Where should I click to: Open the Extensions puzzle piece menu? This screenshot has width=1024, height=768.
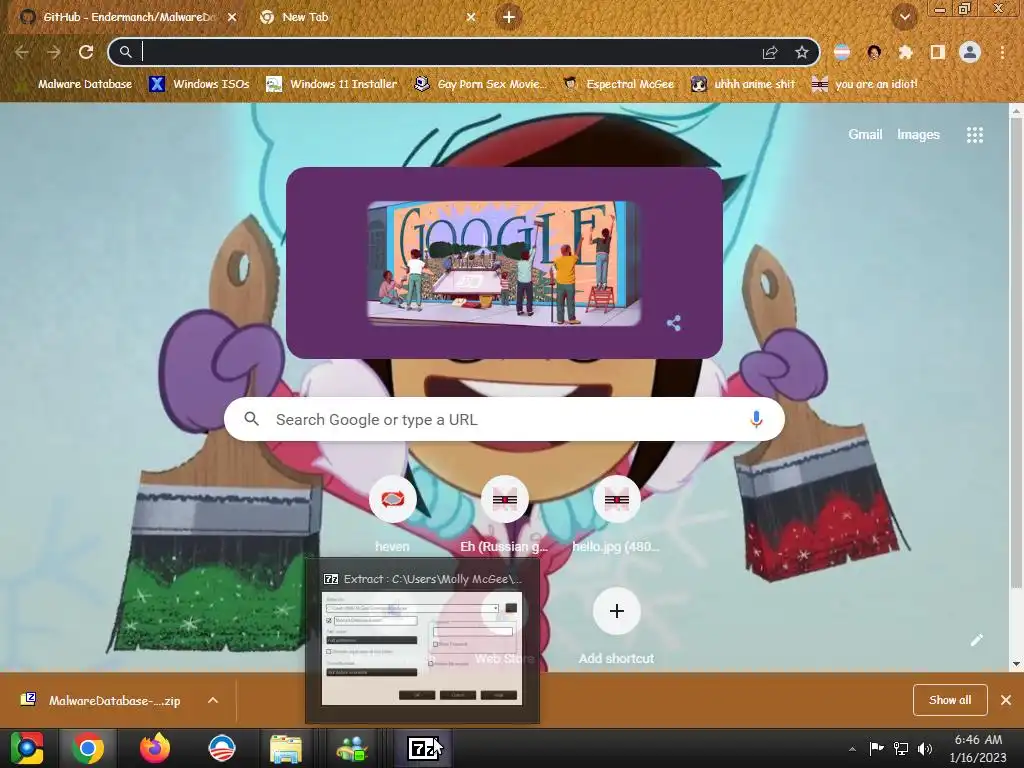coord(905,52)
